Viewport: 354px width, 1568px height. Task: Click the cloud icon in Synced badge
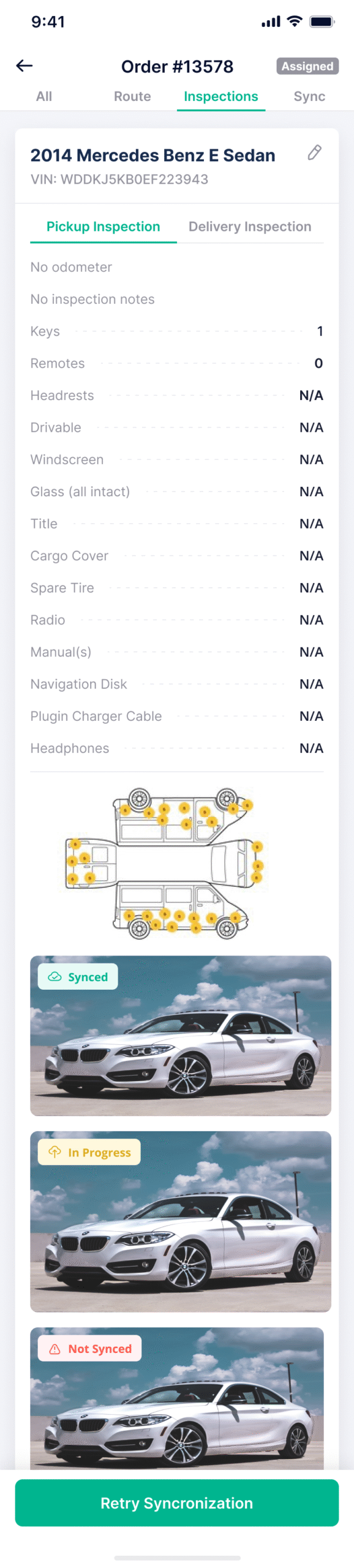click(x=55, y=976)
